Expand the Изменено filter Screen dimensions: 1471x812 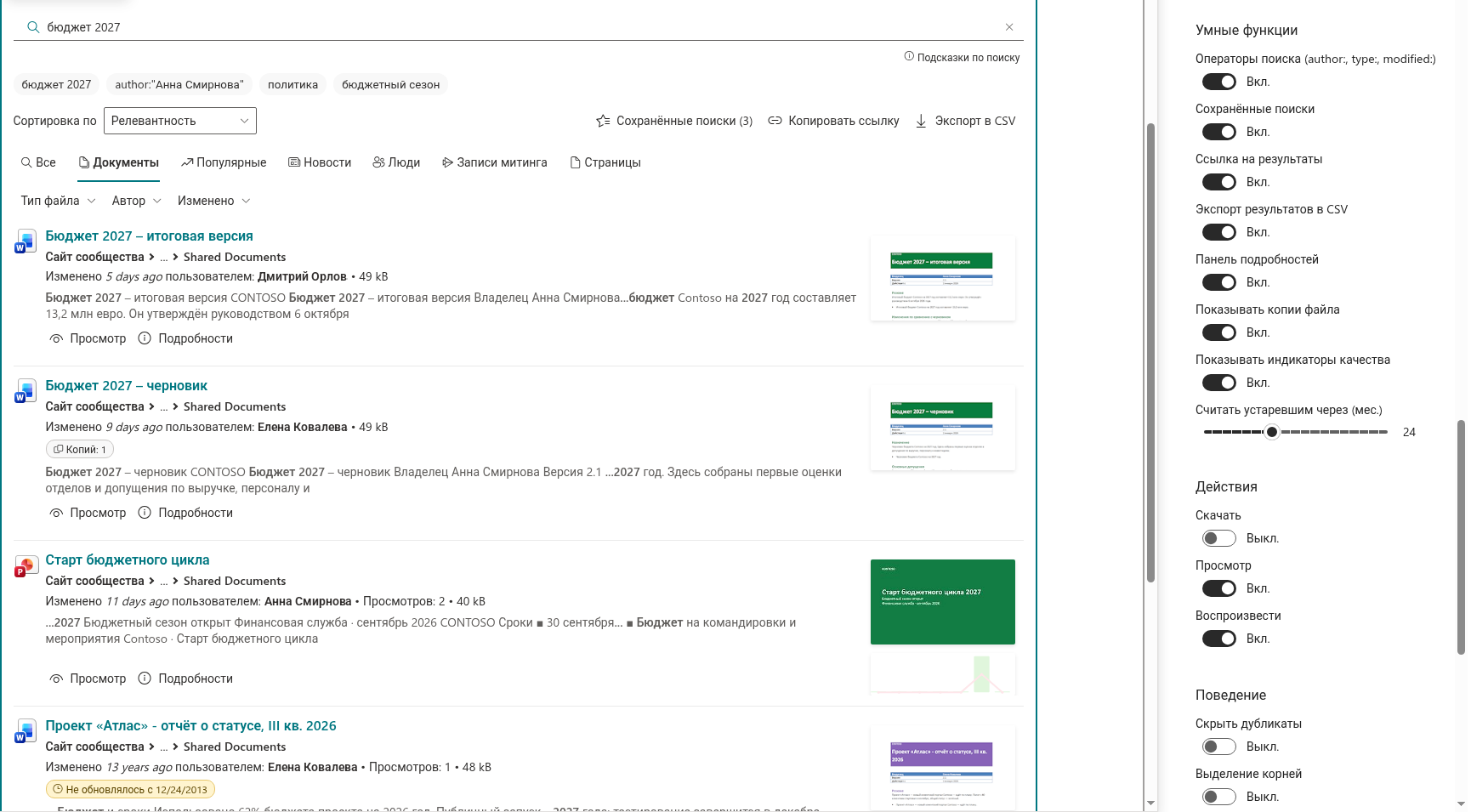pyautogui.click(x=213, y=201)
